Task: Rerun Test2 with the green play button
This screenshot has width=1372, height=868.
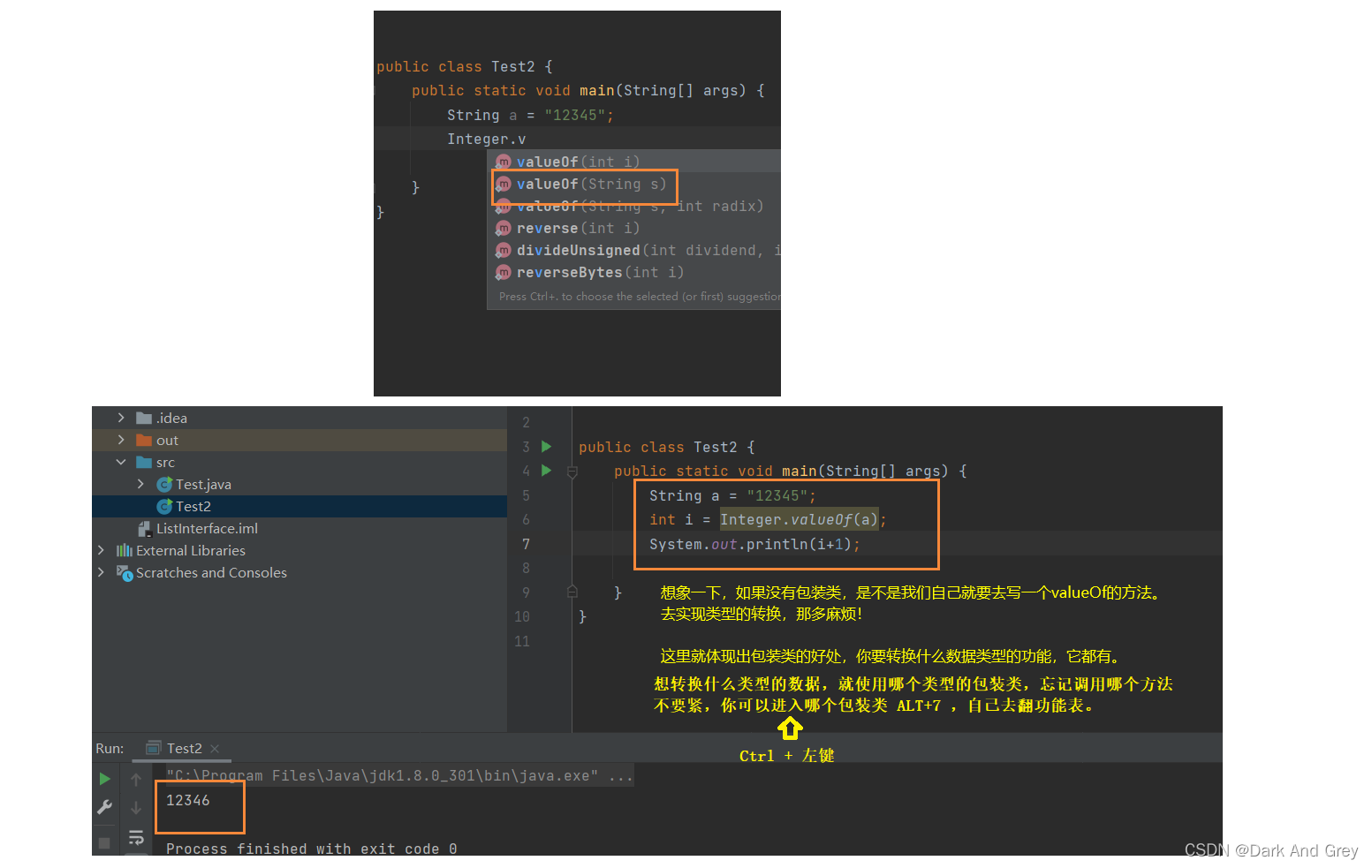Action: point(105,779)
